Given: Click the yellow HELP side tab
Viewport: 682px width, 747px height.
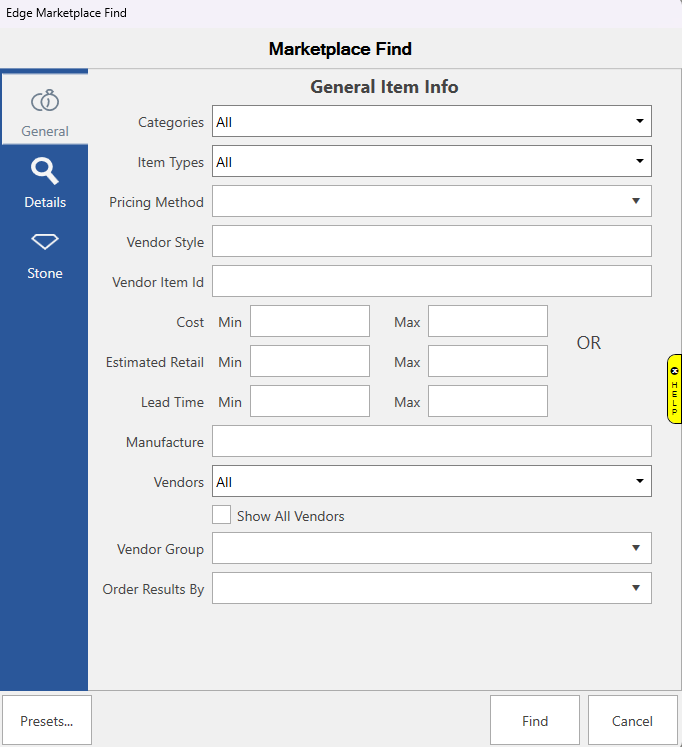Looking at the screenshot, I should [674, 388].
